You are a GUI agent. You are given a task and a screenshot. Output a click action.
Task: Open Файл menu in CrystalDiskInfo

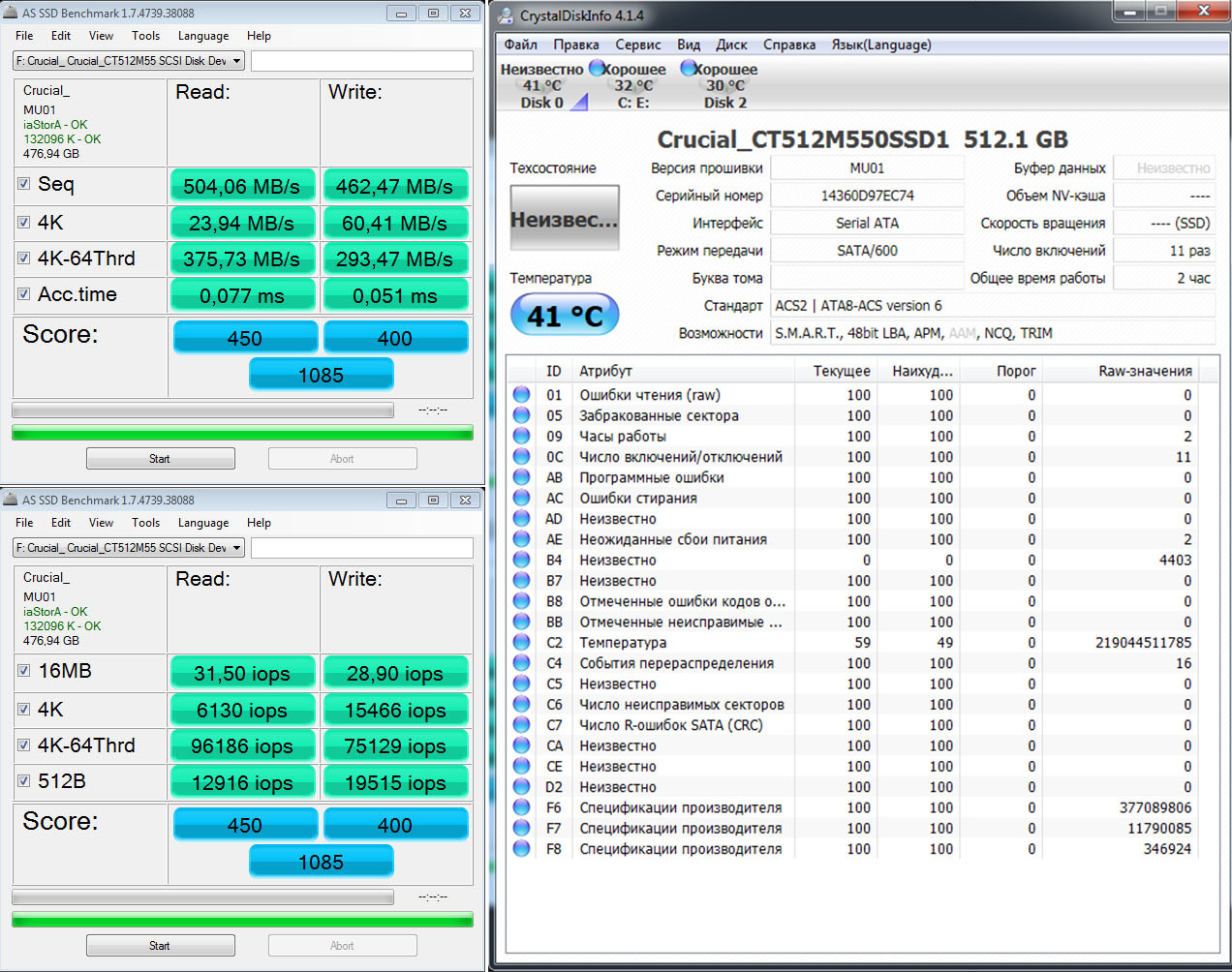[521, 45]
